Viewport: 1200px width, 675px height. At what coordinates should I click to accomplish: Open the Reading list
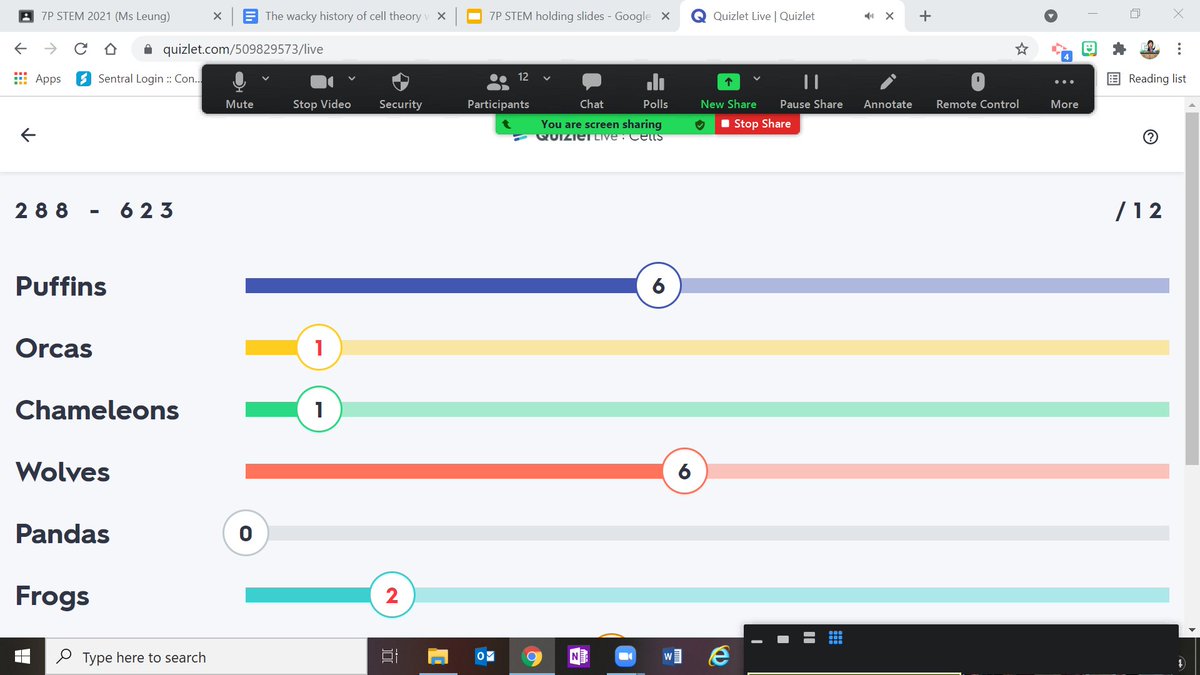[1147, 78]
